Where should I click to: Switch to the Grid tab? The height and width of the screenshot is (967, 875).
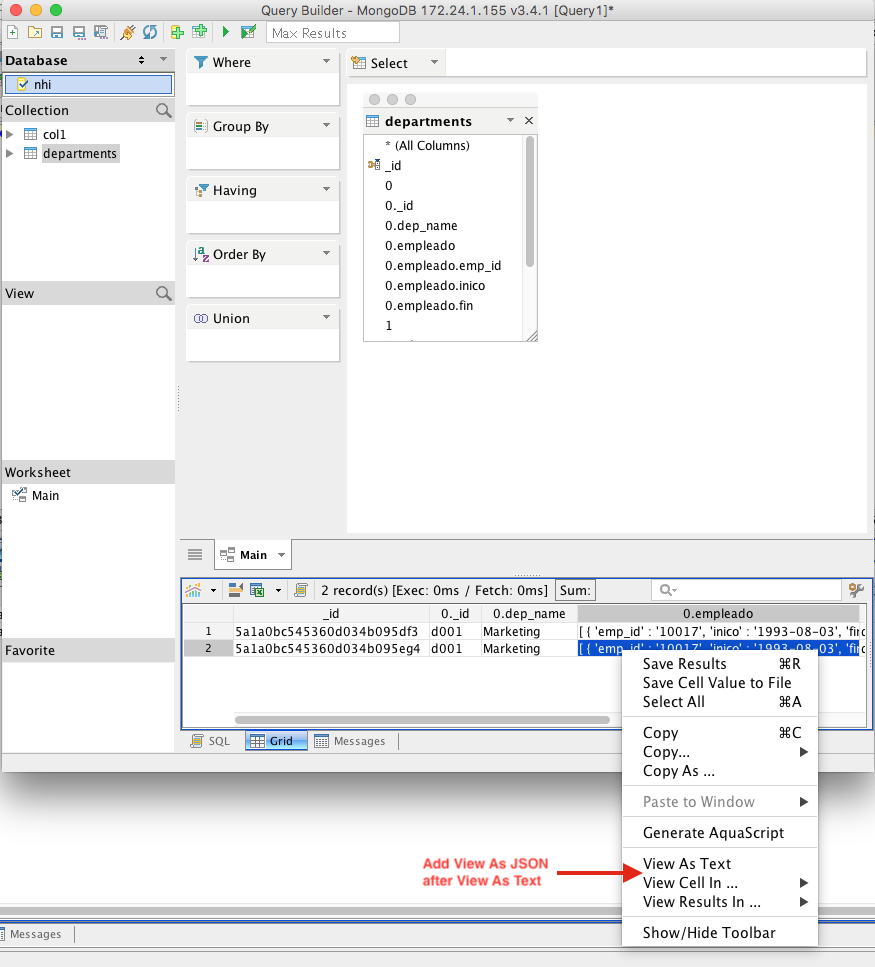click(x=276, y=741)
